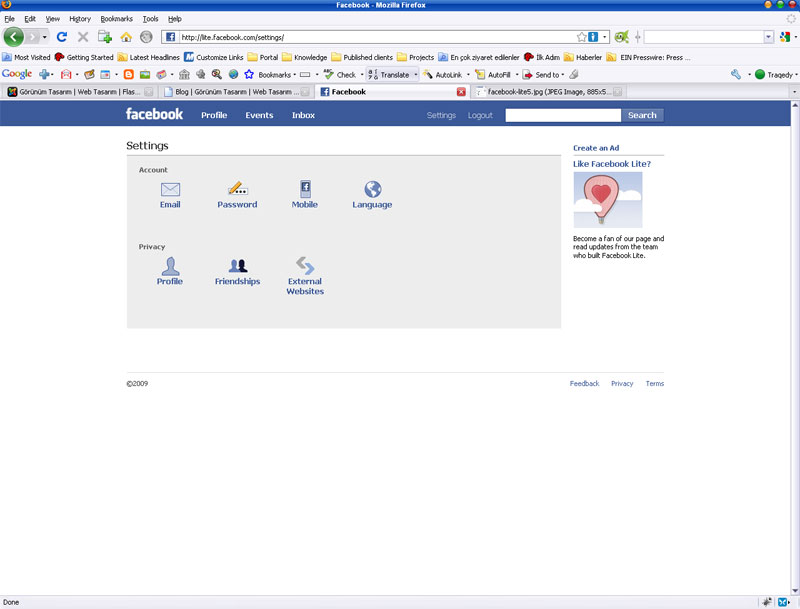800x609 pixels.
Task: Open the Send to dropdown arrow
Action: pos(563,75)
